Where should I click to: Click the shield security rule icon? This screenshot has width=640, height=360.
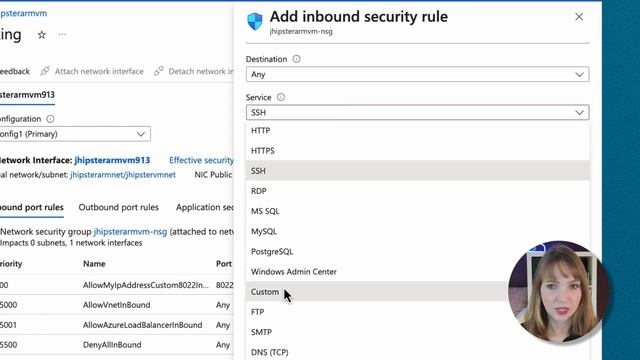point(255,21)
